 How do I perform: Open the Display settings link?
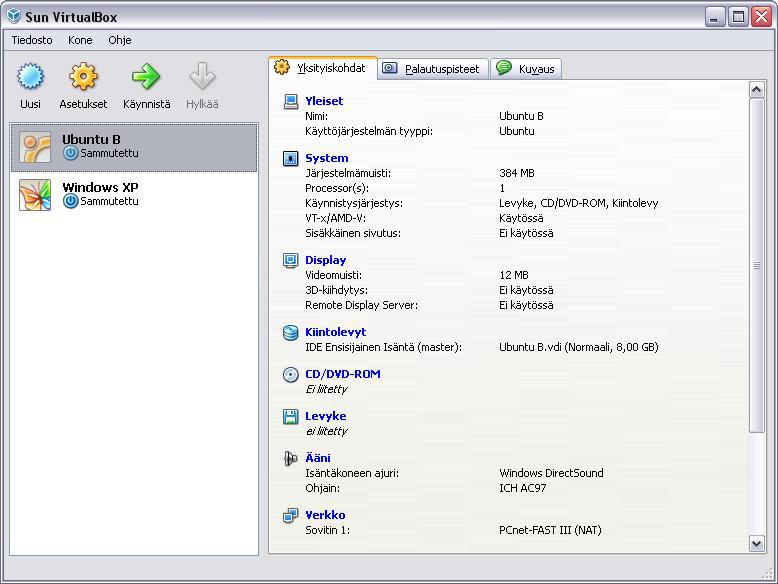pos(325,260)
